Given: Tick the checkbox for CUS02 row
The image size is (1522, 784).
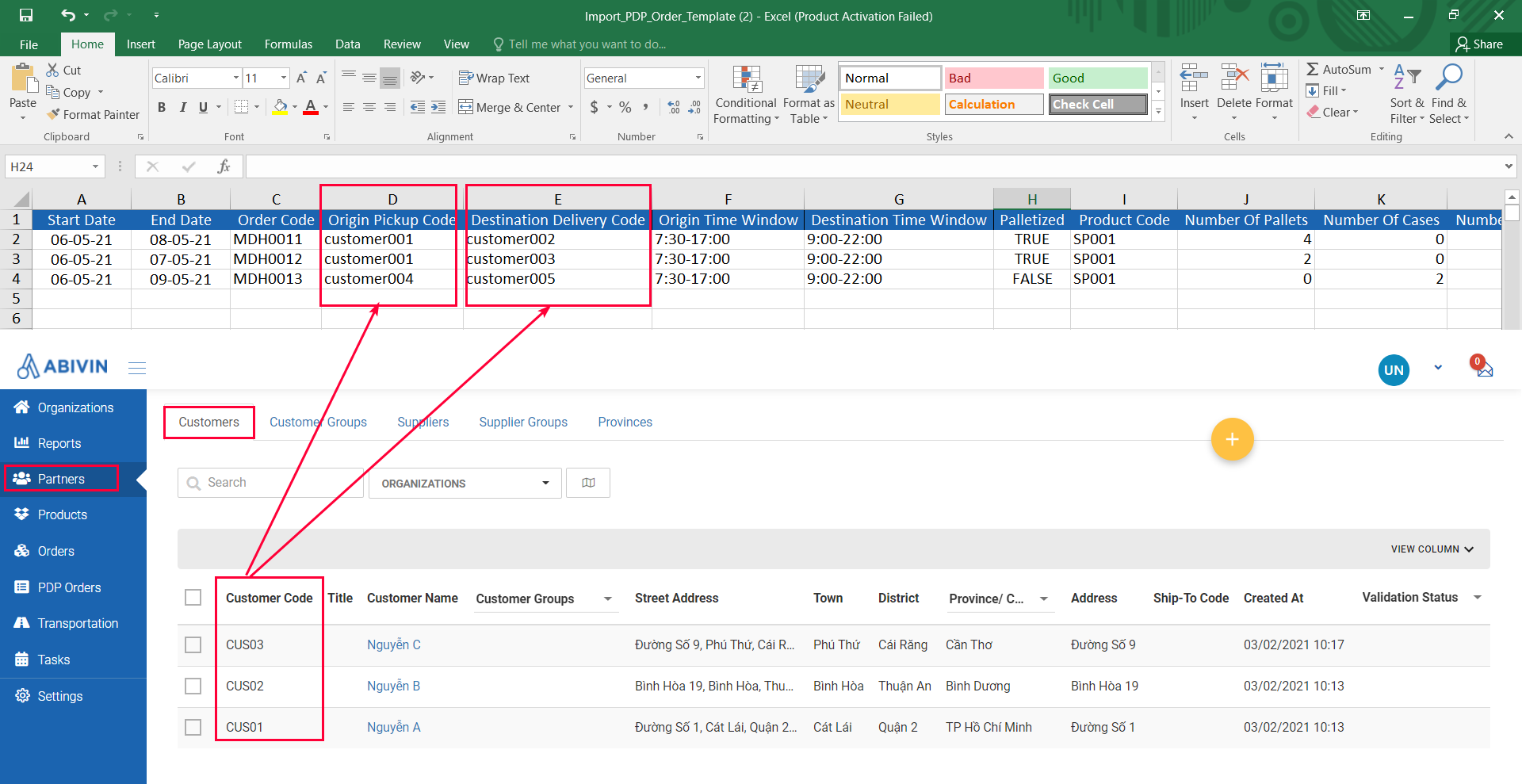Looking at the screenshot, I should coord(193,686).
